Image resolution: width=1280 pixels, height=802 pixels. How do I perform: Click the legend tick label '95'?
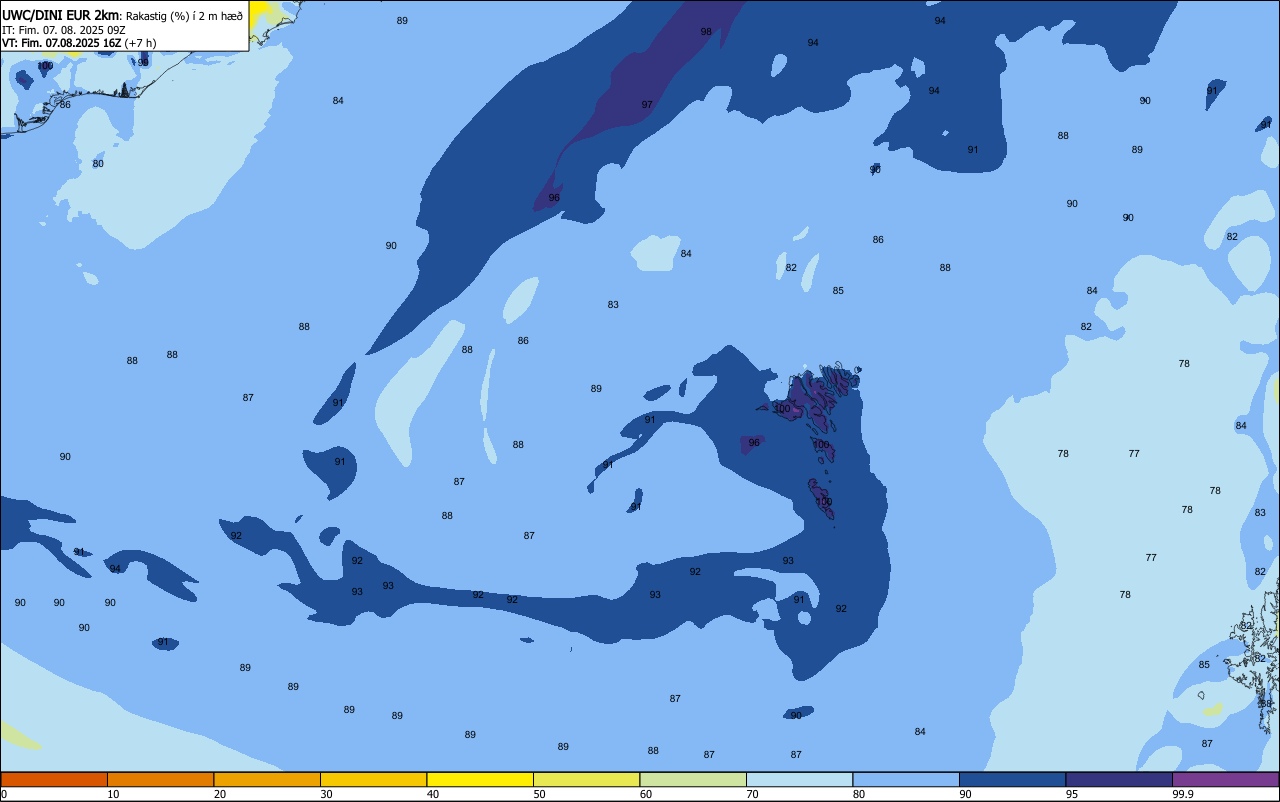click(1073, 794)
